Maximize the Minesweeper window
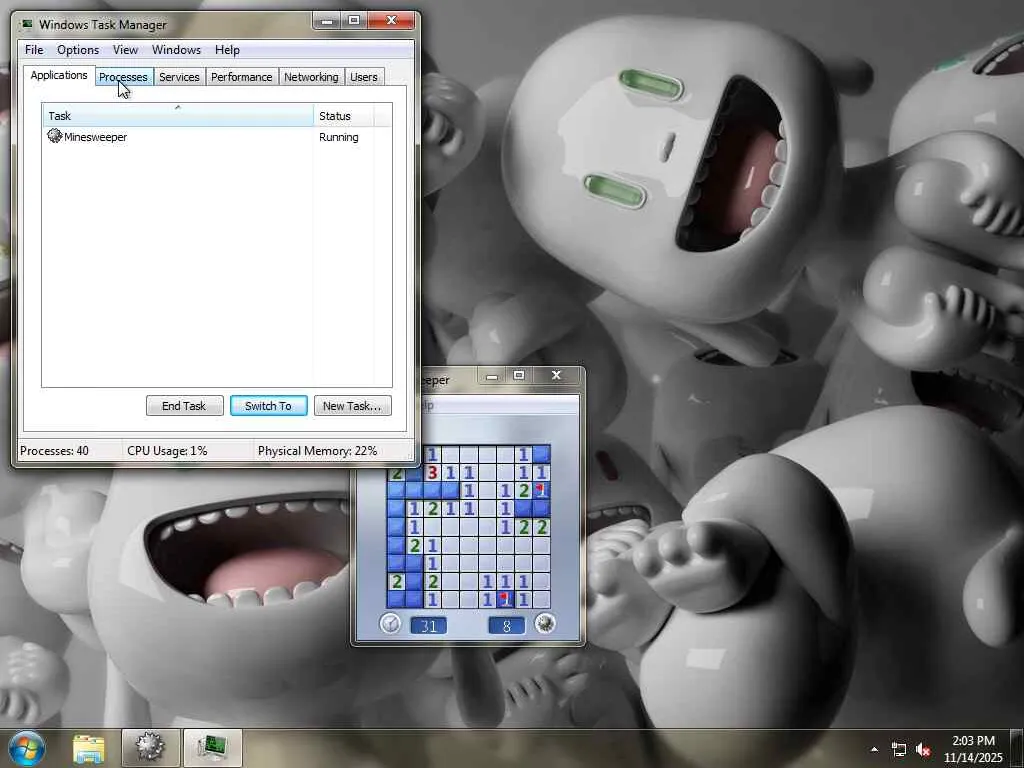 (x=519, y=376)
